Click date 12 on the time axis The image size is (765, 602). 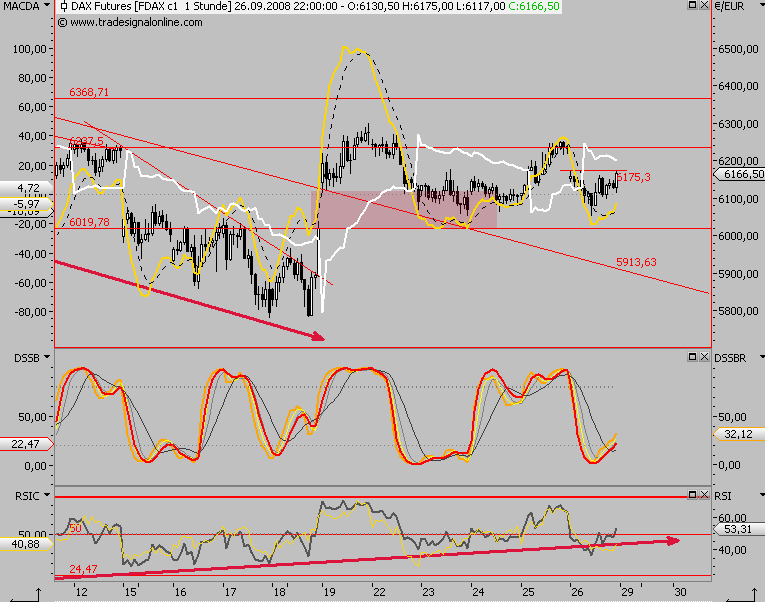click(81, 592)
